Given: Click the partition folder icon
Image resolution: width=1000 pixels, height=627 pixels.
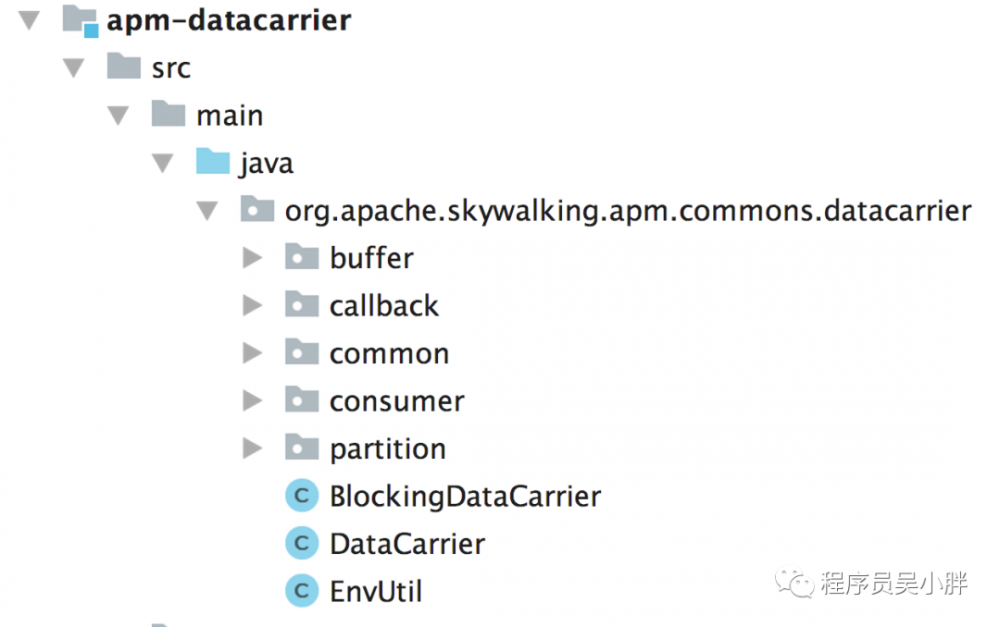Looking at the screenshot, I should click(x=302, y=448).
